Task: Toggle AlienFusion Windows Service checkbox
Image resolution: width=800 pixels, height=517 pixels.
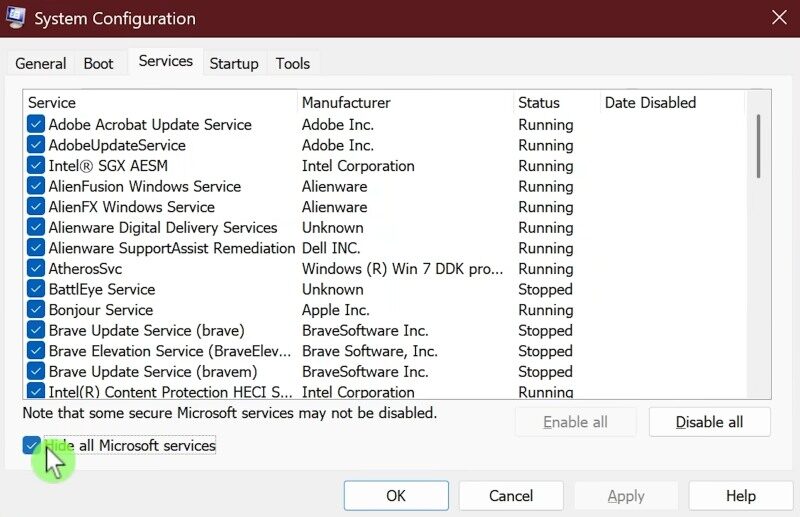Action: tap(36, 186)
